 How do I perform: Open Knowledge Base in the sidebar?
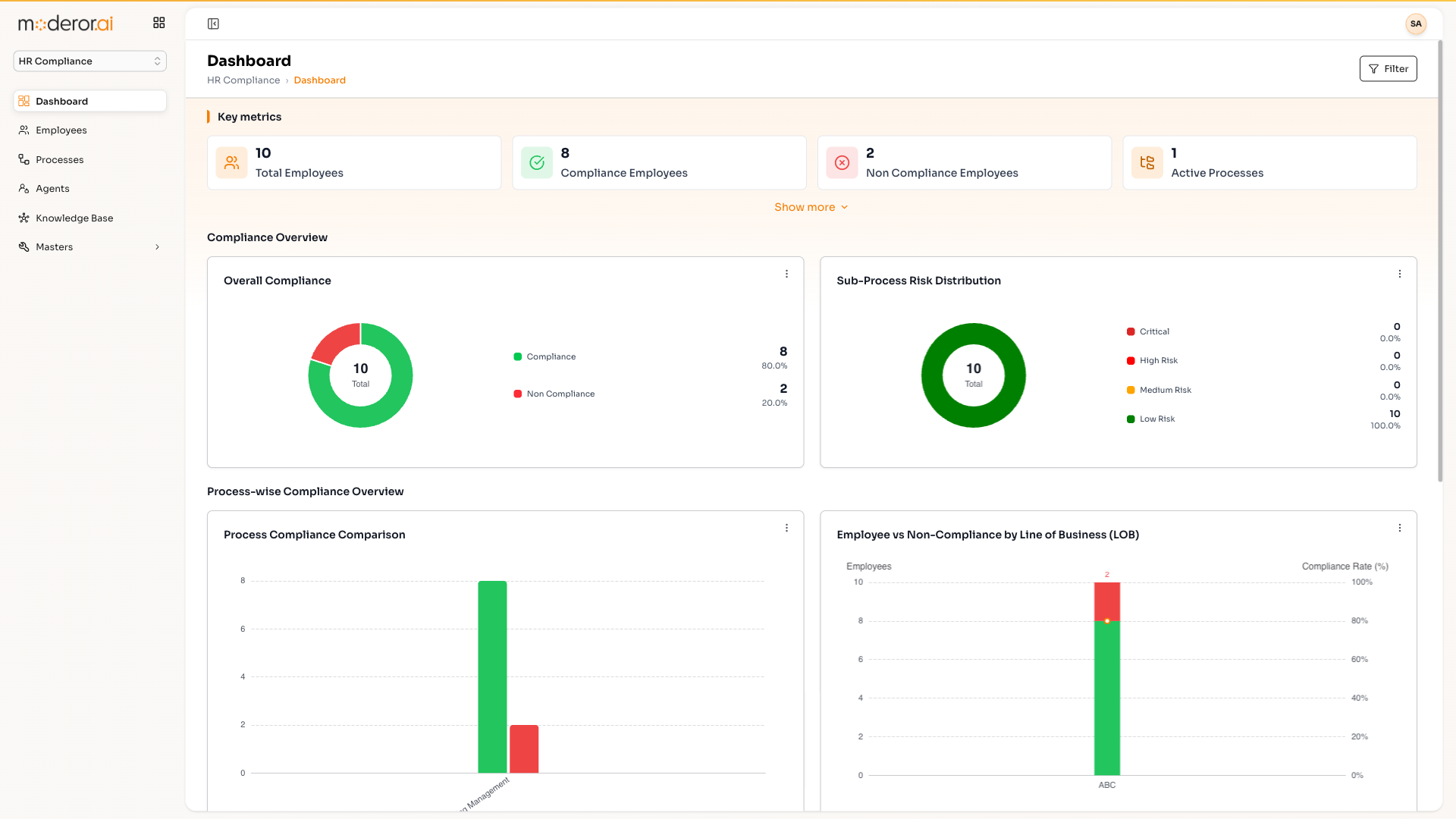(89, 218)
